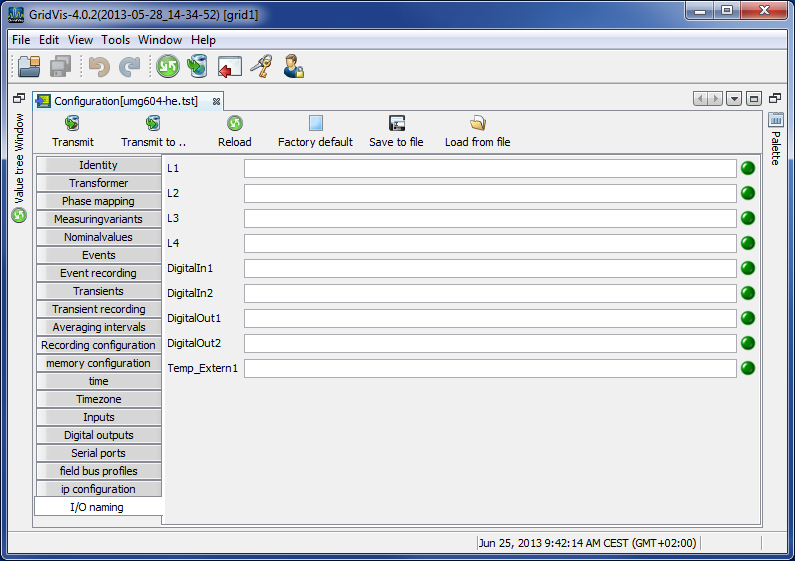Open the View menu
Image resolution: width=795 pixels, height=561 pixels.
[x=80, y=40]
